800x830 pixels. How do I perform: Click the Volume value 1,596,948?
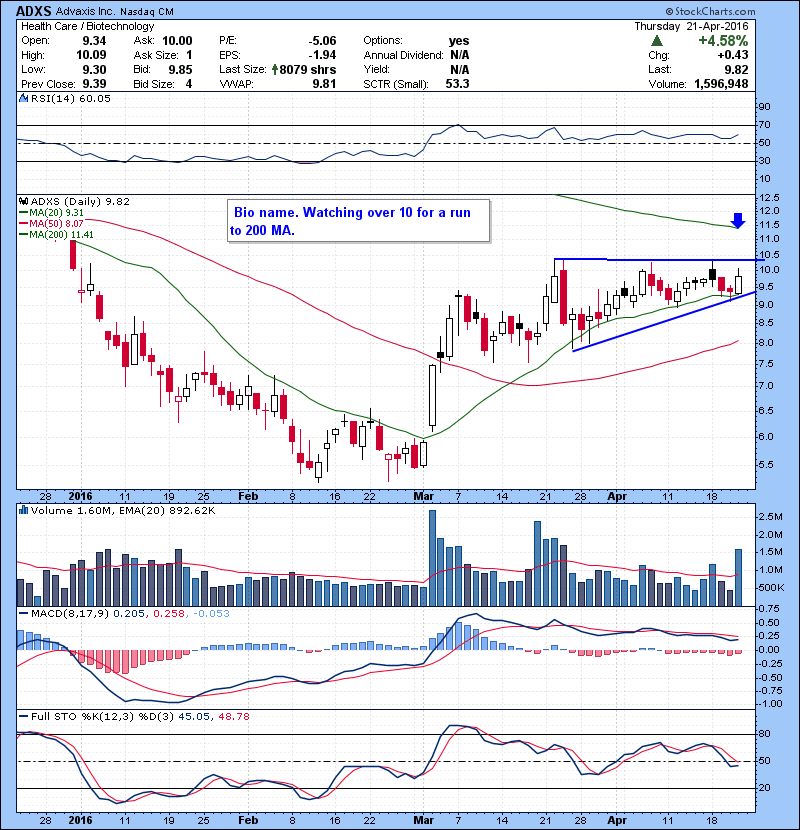click(x=721, y=84)
